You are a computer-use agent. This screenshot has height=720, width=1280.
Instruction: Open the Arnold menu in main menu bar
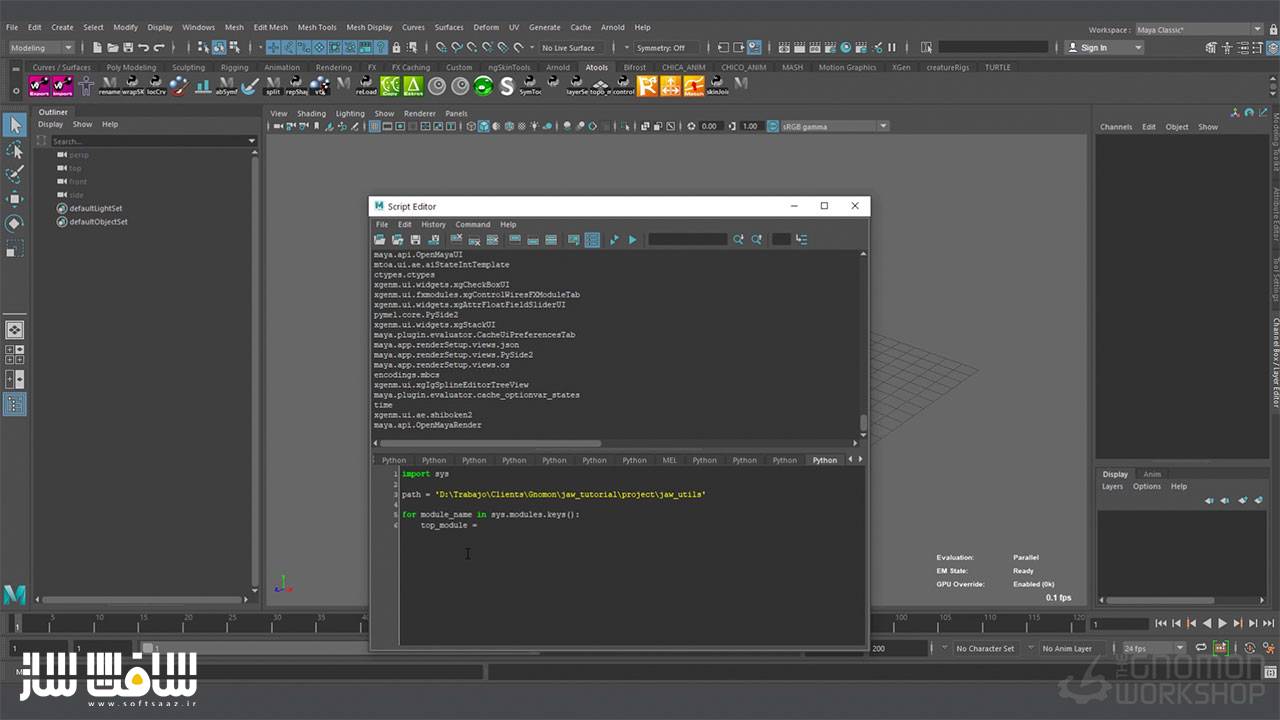point(613,27)
